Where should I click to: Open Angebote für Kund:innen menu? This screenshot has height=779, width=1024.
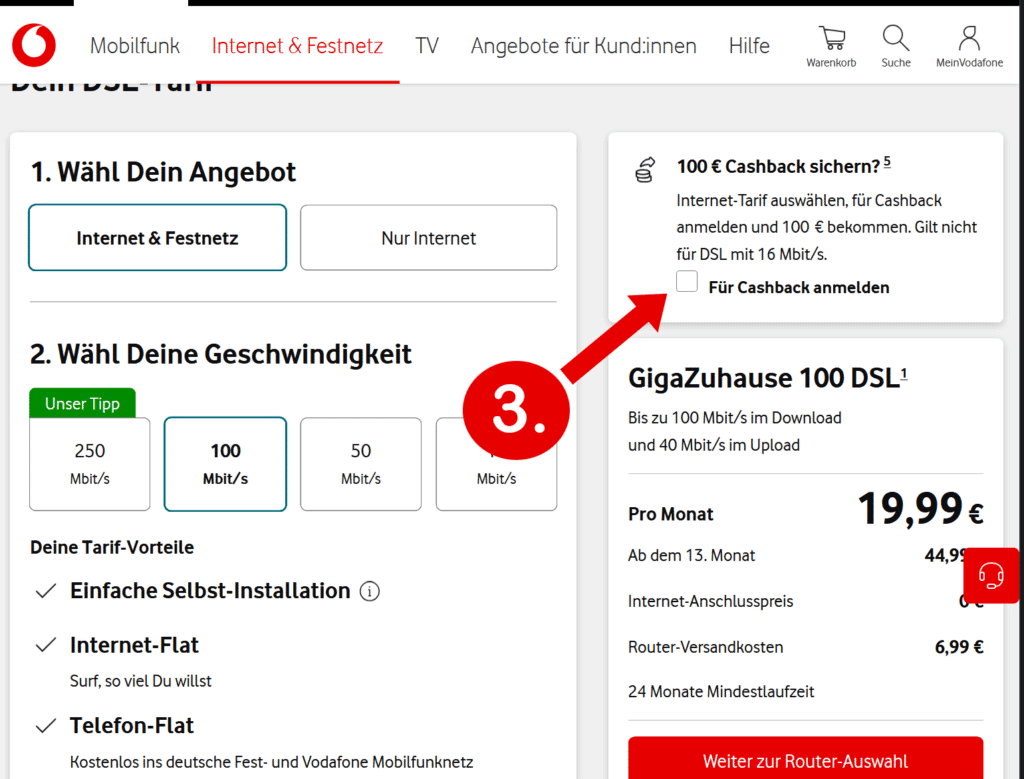[x=583, y=46]
